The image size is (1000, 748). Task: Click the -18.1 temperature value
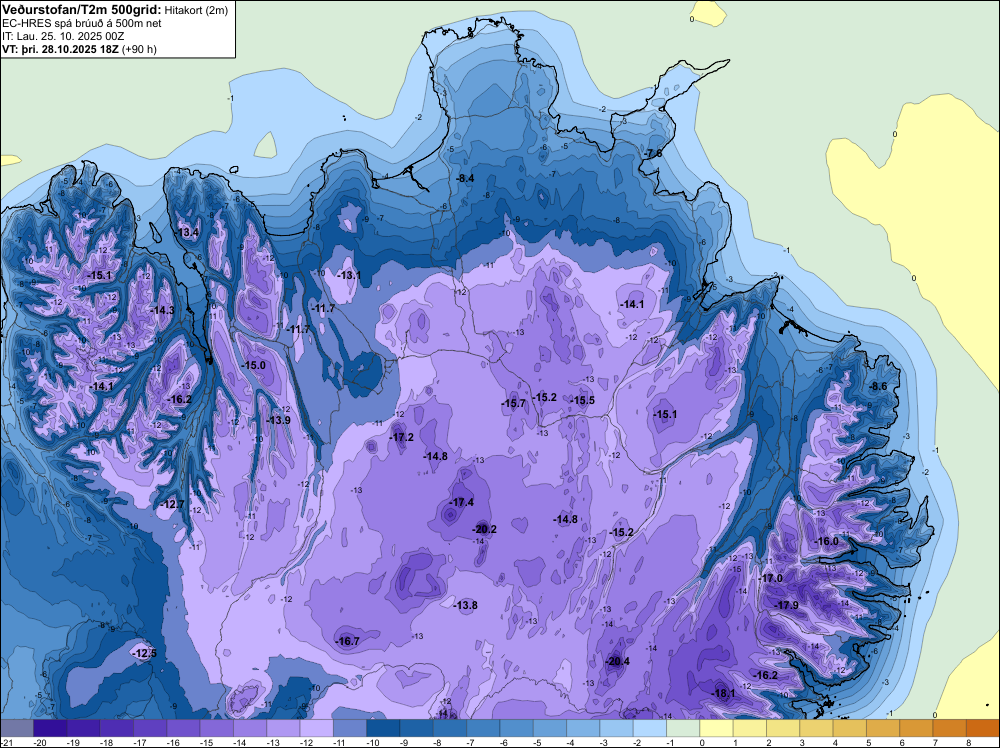(723, 694)
